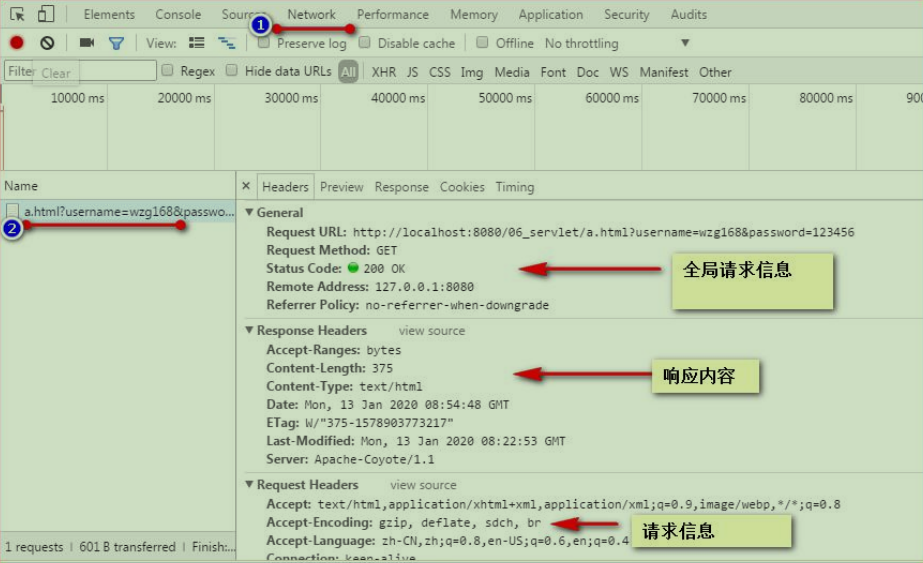
Task: Click the Content-Type text/html value
Action: (x=391, y=386)
